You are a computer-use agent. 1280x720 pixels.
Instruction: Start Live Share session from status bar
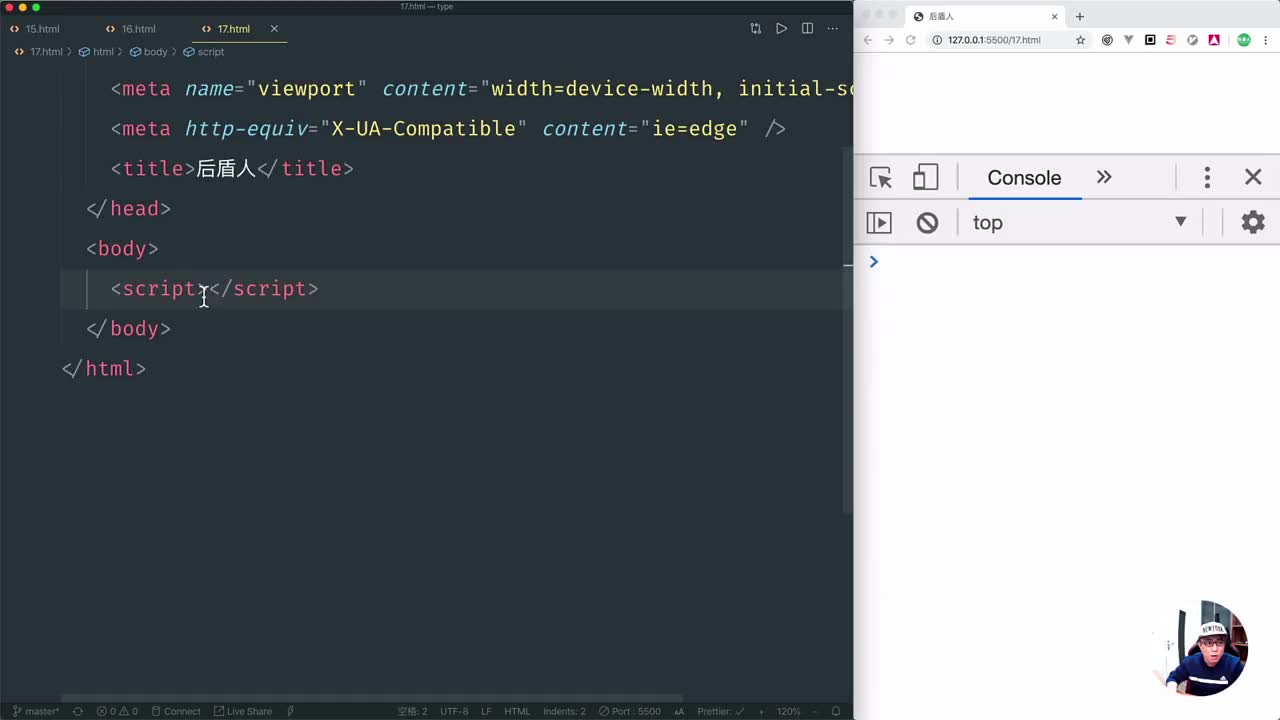(242, 712)
